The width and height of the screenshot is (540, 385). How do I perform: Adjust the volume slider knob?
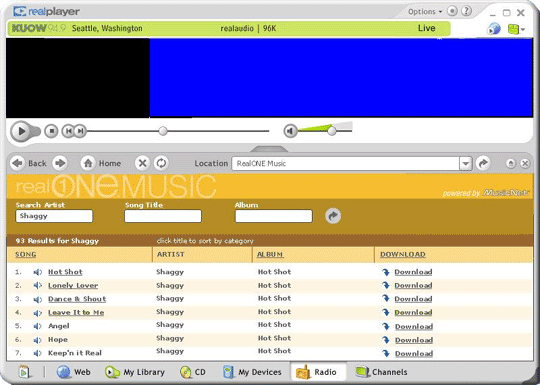(x=332, y=131)
